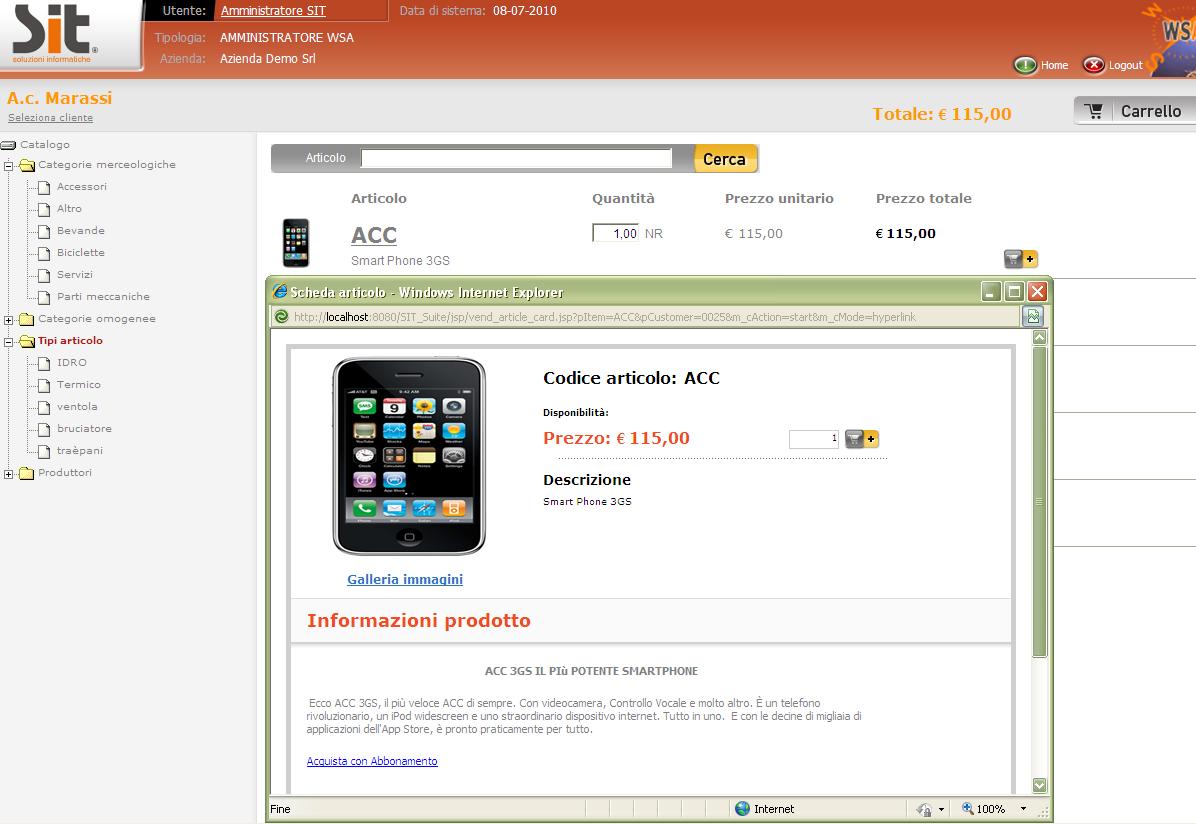
Task: Select the Bevande category
Action: click(81, 230)
